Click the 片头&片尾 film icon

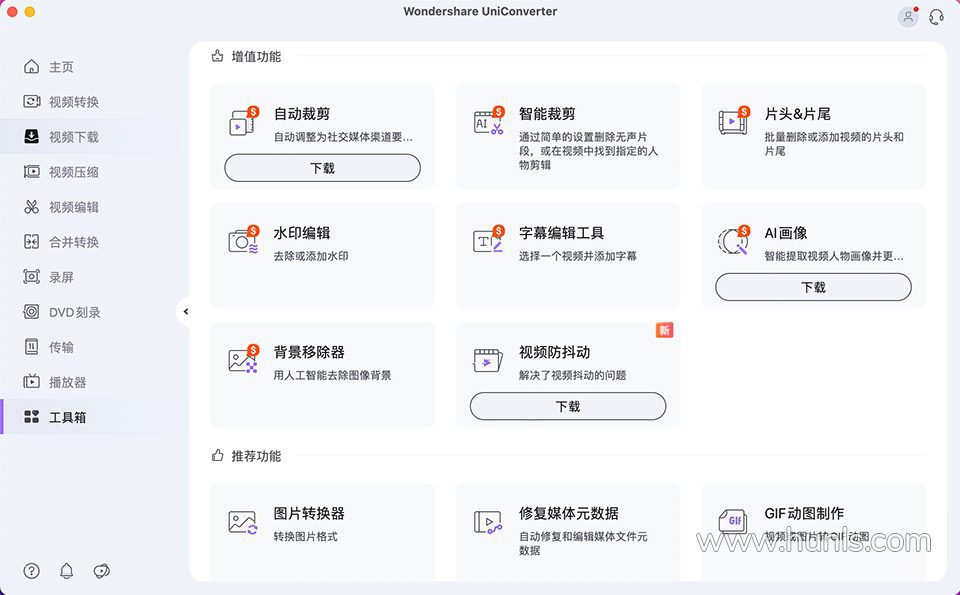(x=734, y=121)
